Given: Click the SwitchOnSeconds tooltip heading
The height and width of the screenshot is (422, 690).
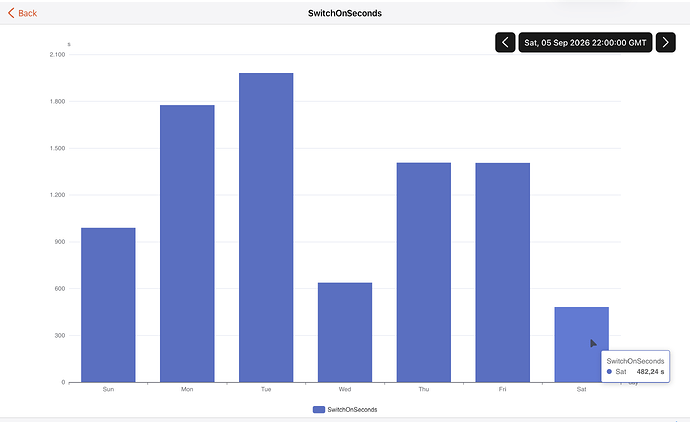Looking at the screenshot, I should [635, 361].
